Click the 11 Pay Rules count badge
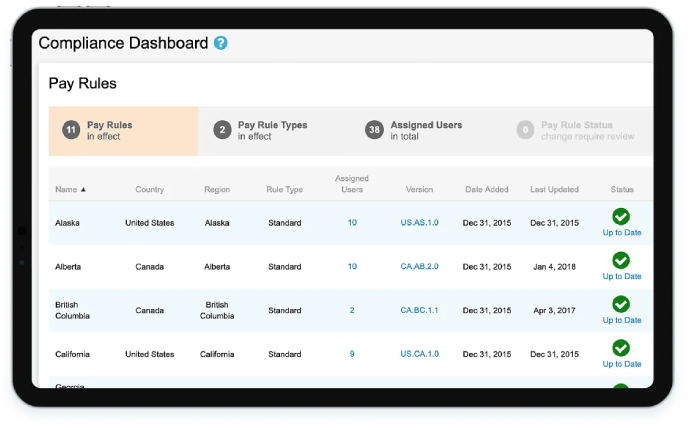The image size is (698, 430). [x=71, y=130]
